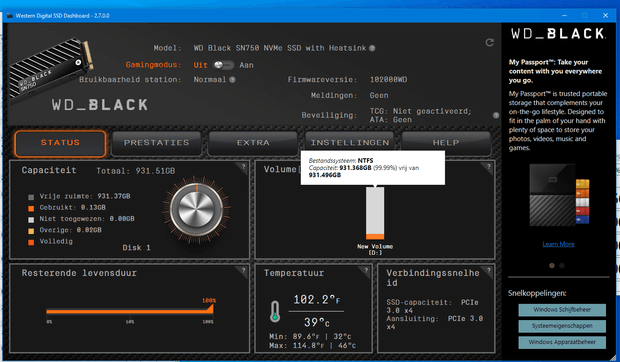Click the Uit label of Gamingmodus
The image size is (620, 362).
point(200,65)
